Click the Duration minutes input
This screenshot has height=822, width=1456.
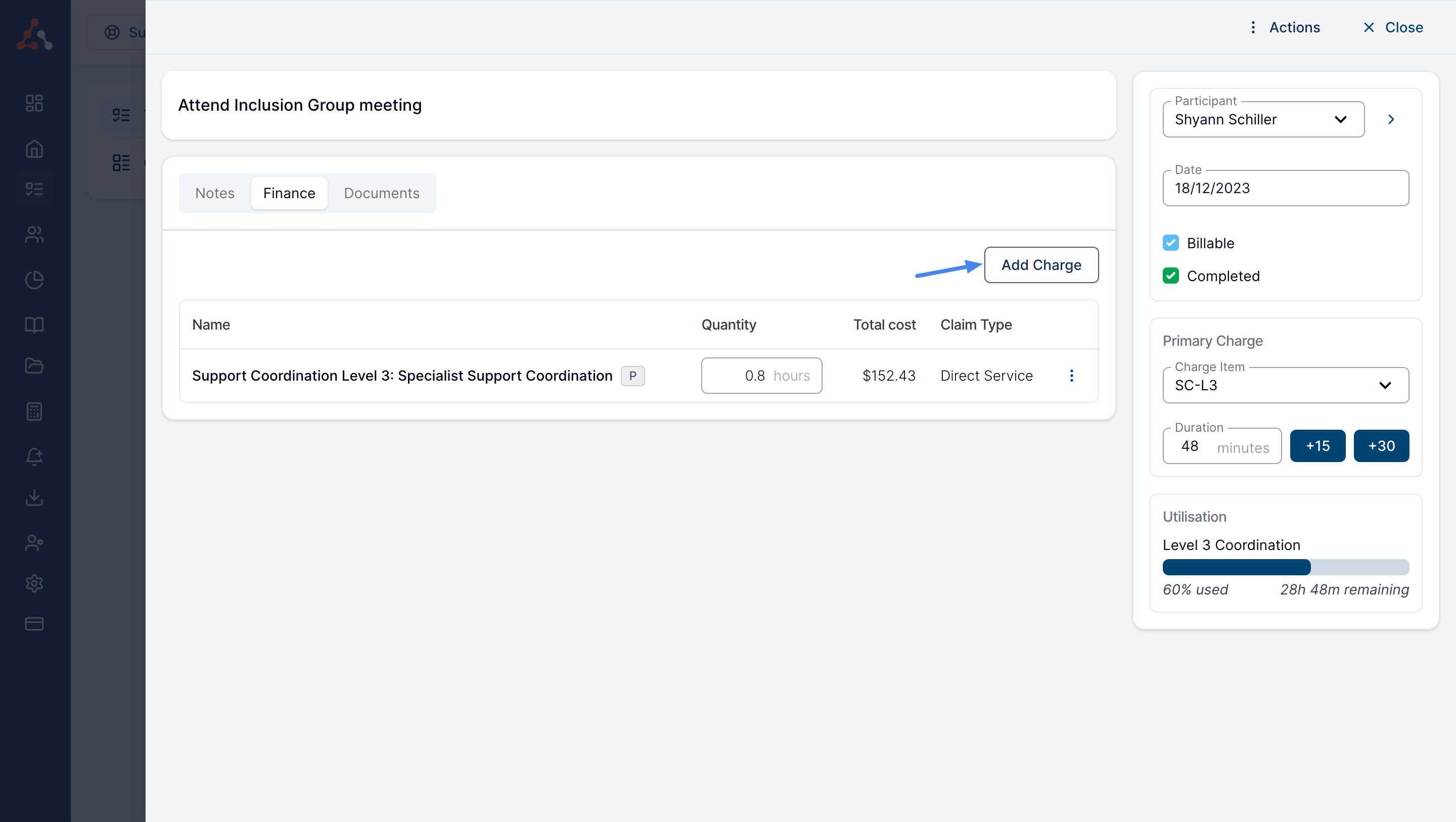tap(1221, 446)
